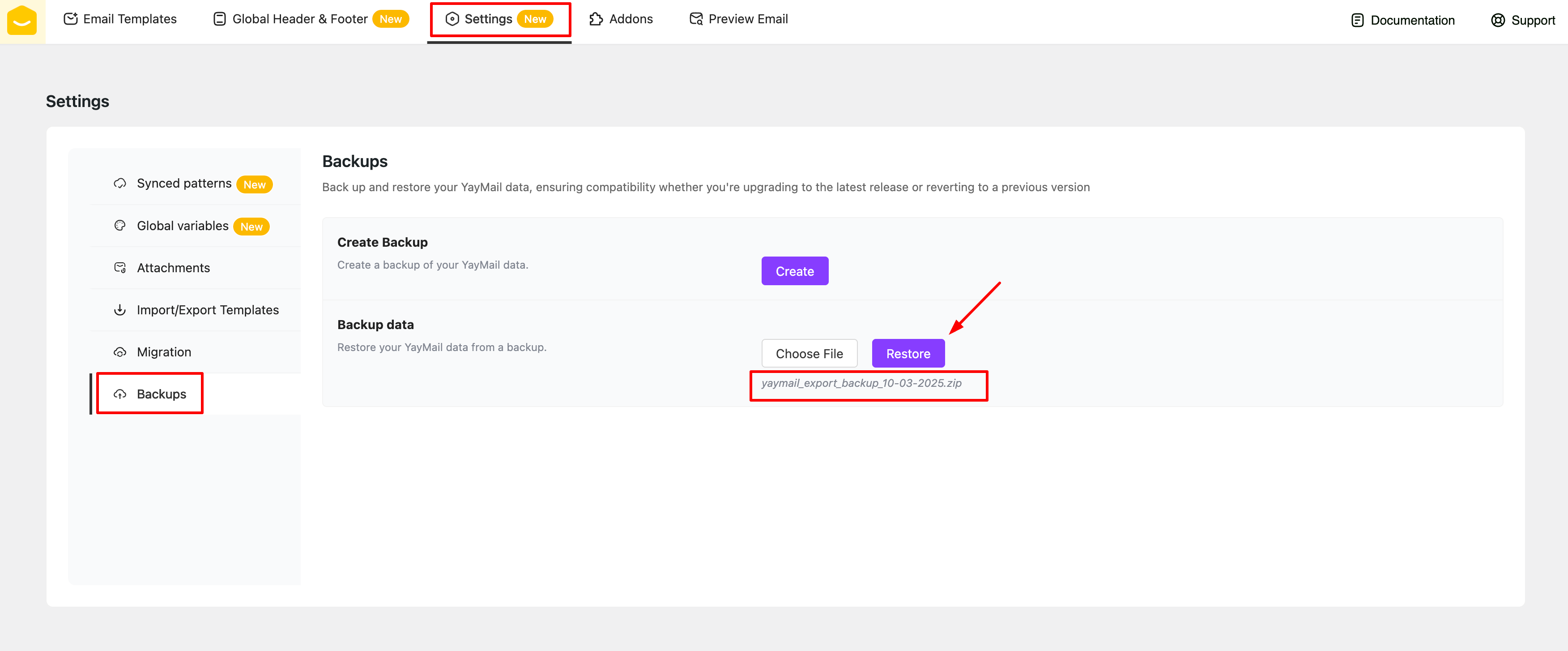This screenshot has width=1568, height=651.
Task: Click the Global Header & Footer icon
Action: [220, 19]
